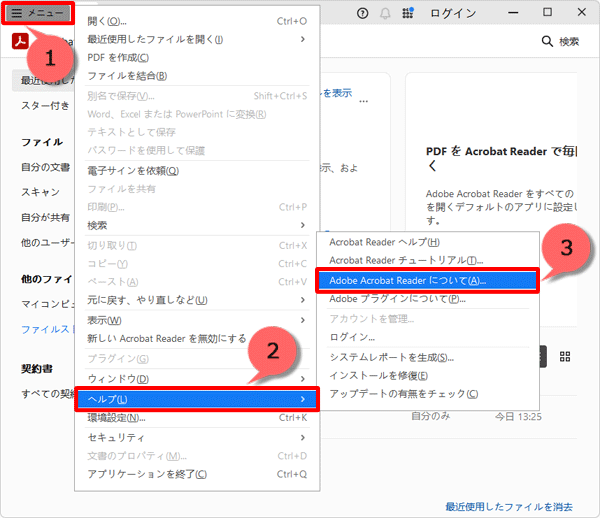The width and height of the screenshot is (600, 518).
Task: Select スター付き in the sidebar
Action: pos(45,106)
